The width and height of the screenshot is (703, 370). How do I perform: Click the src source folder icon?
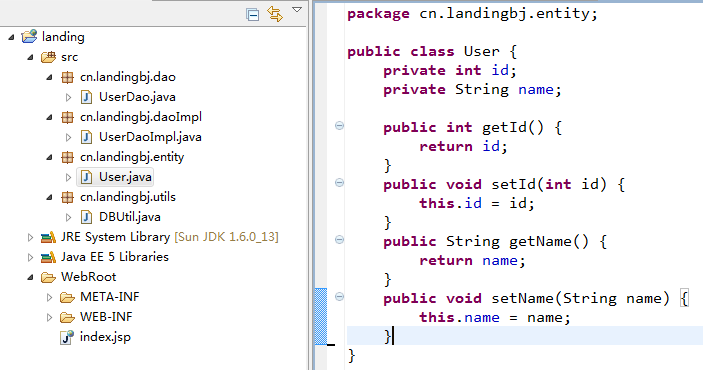coord(48,57)
